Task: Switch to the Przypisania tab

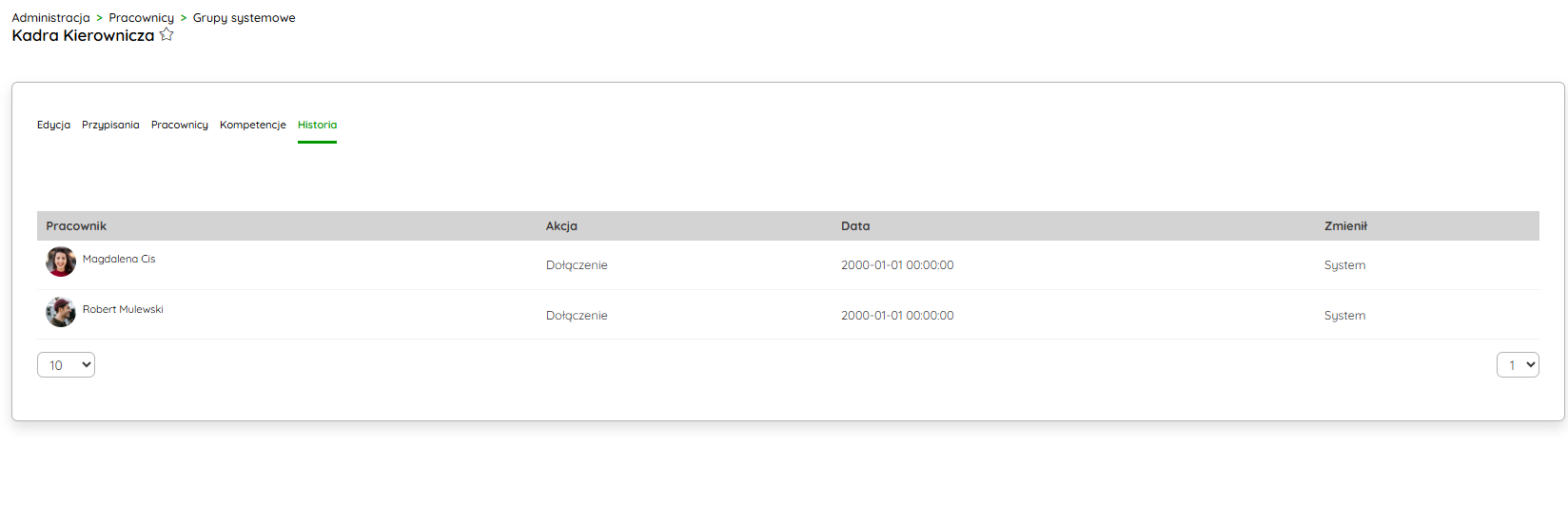Action: pyautogui.click(x=110, y=125)
